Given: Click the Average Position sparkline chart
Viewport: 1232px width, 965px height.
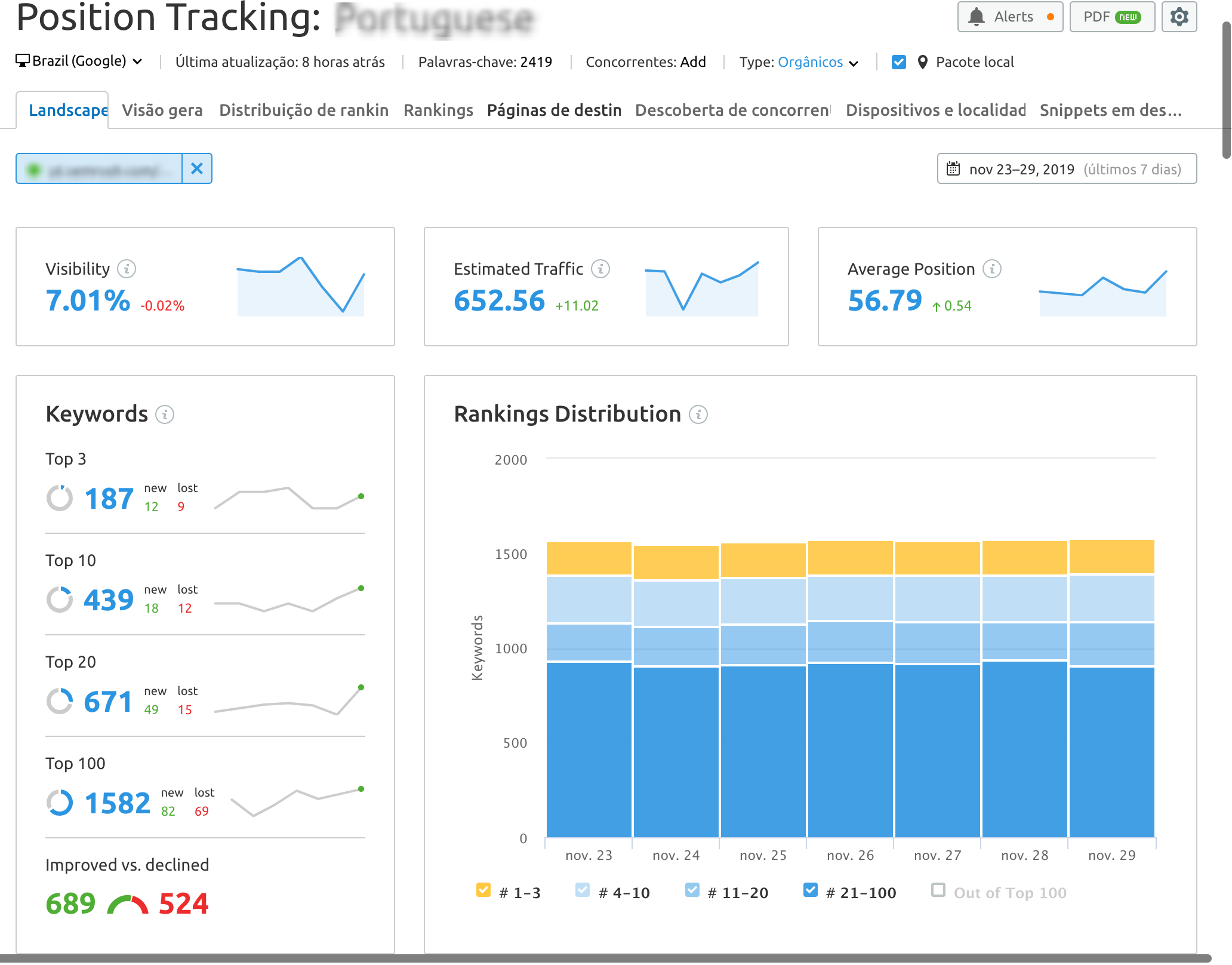Looking at the screenshot, I should (1103, 293).
